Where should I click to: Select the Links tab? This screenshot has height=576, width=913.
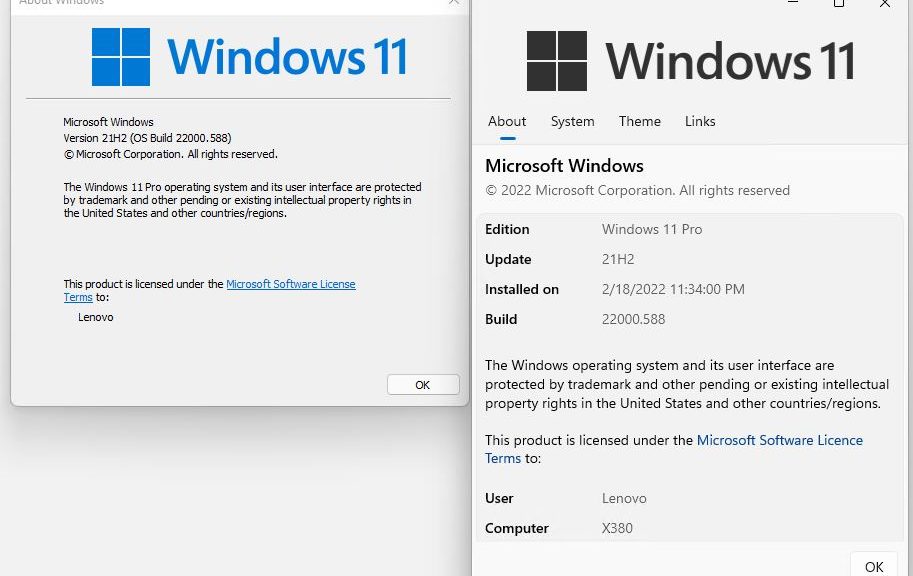point(700,121)
